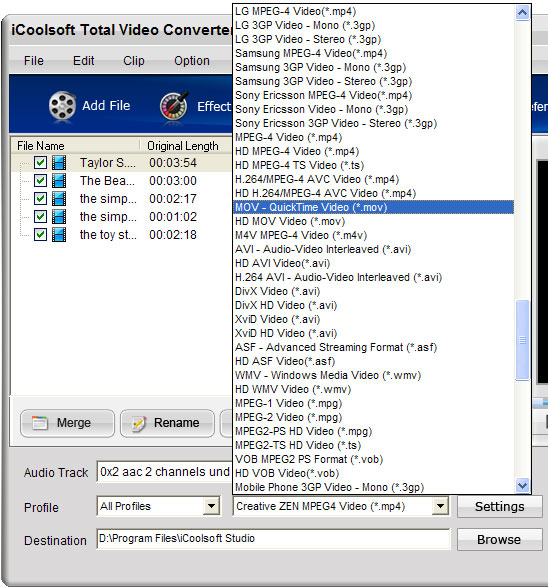Click the format list scrollbar thumb
Image resolution: width=548 pixels, height=588 pixels.
tap(522, 340)
